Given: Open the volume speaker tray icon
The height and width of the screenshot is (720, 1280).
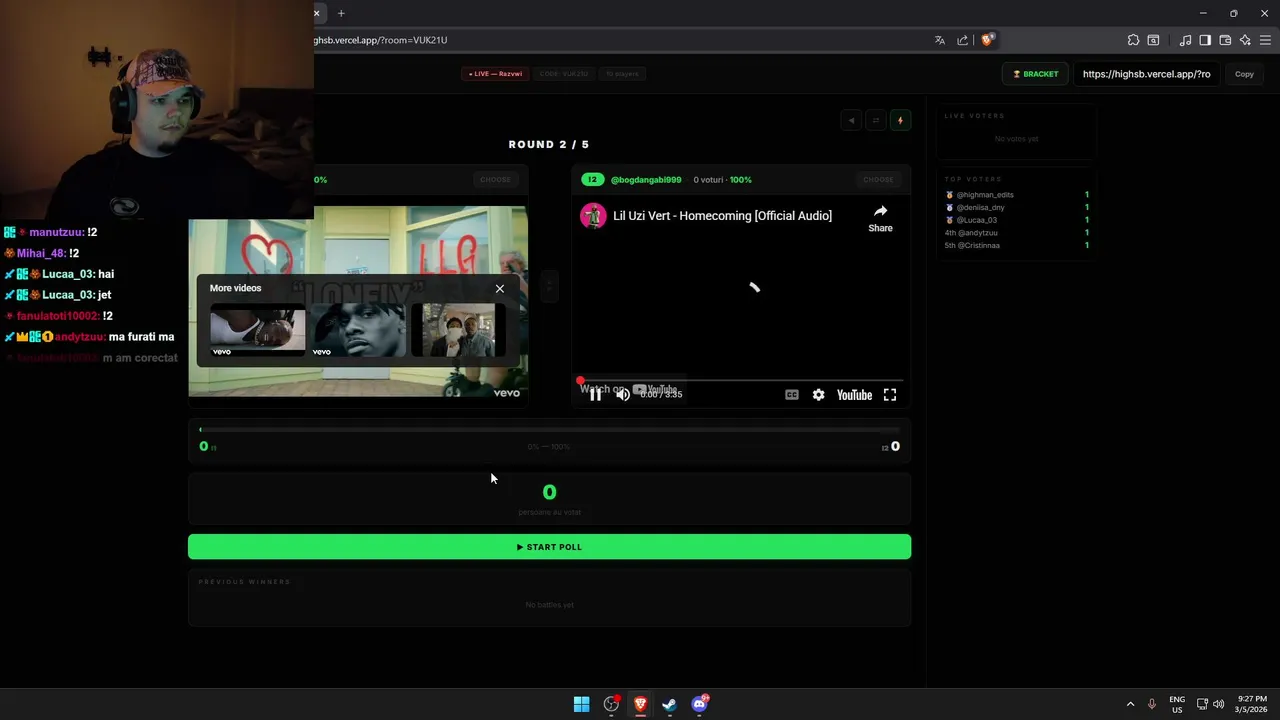Looking at the screenshot, I should [x=1218, y=704].
